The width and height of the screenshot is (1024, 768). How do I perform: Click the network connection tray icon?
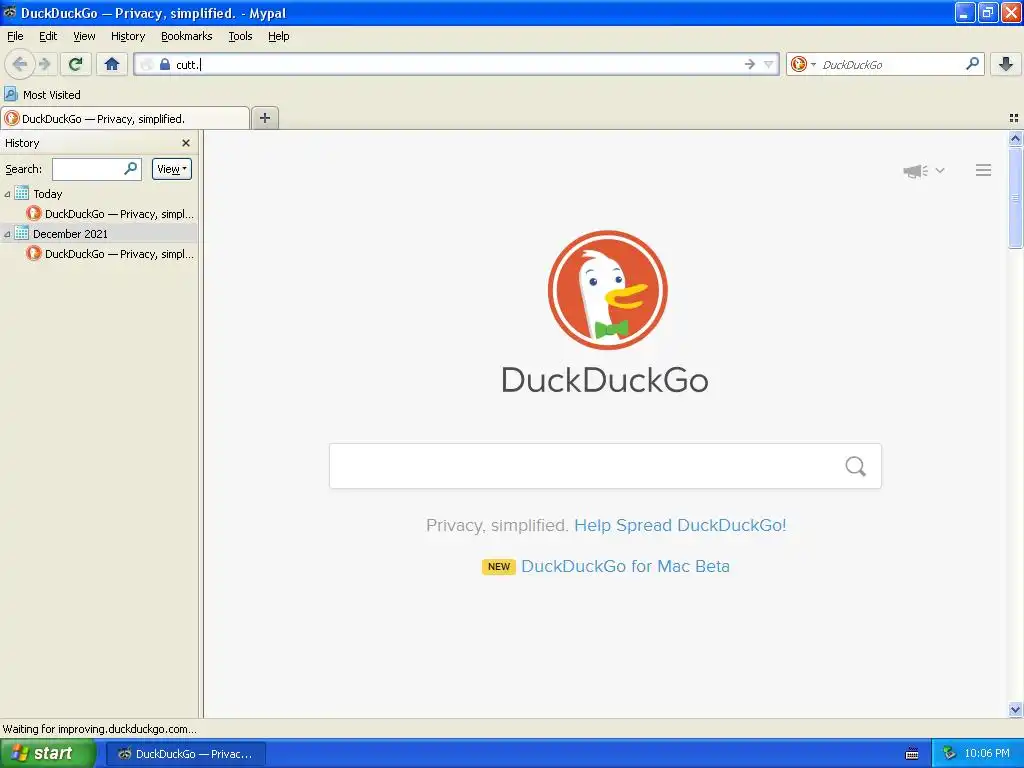coord(949,754)
